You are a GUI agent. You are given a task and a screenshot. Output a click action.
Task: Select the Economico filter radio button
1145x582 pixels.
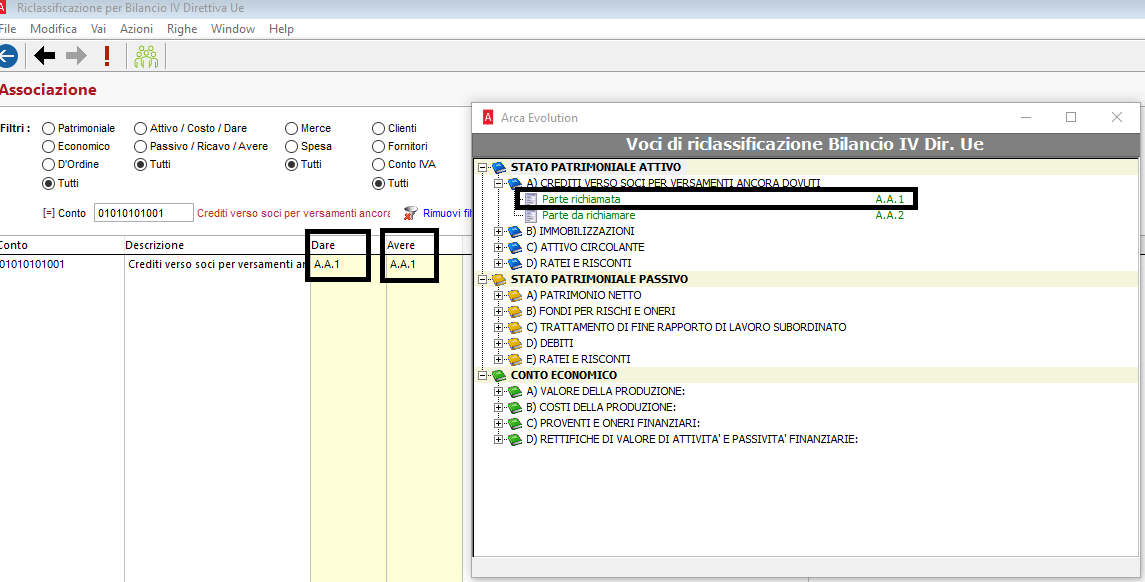(49, 147)
